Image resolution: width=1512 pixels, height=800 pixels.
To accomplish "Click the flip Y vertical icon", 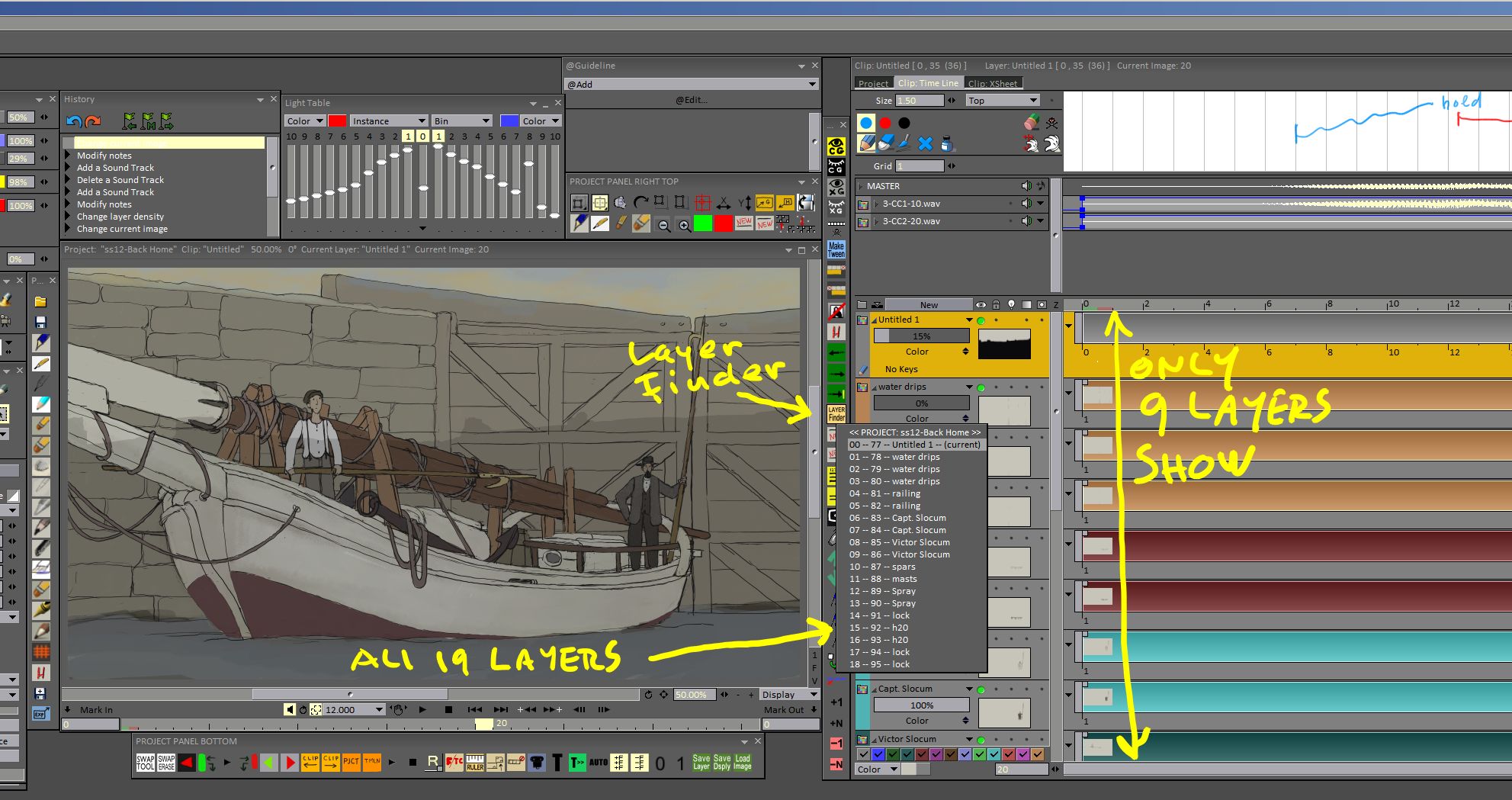I will click(x=743, y=203).
